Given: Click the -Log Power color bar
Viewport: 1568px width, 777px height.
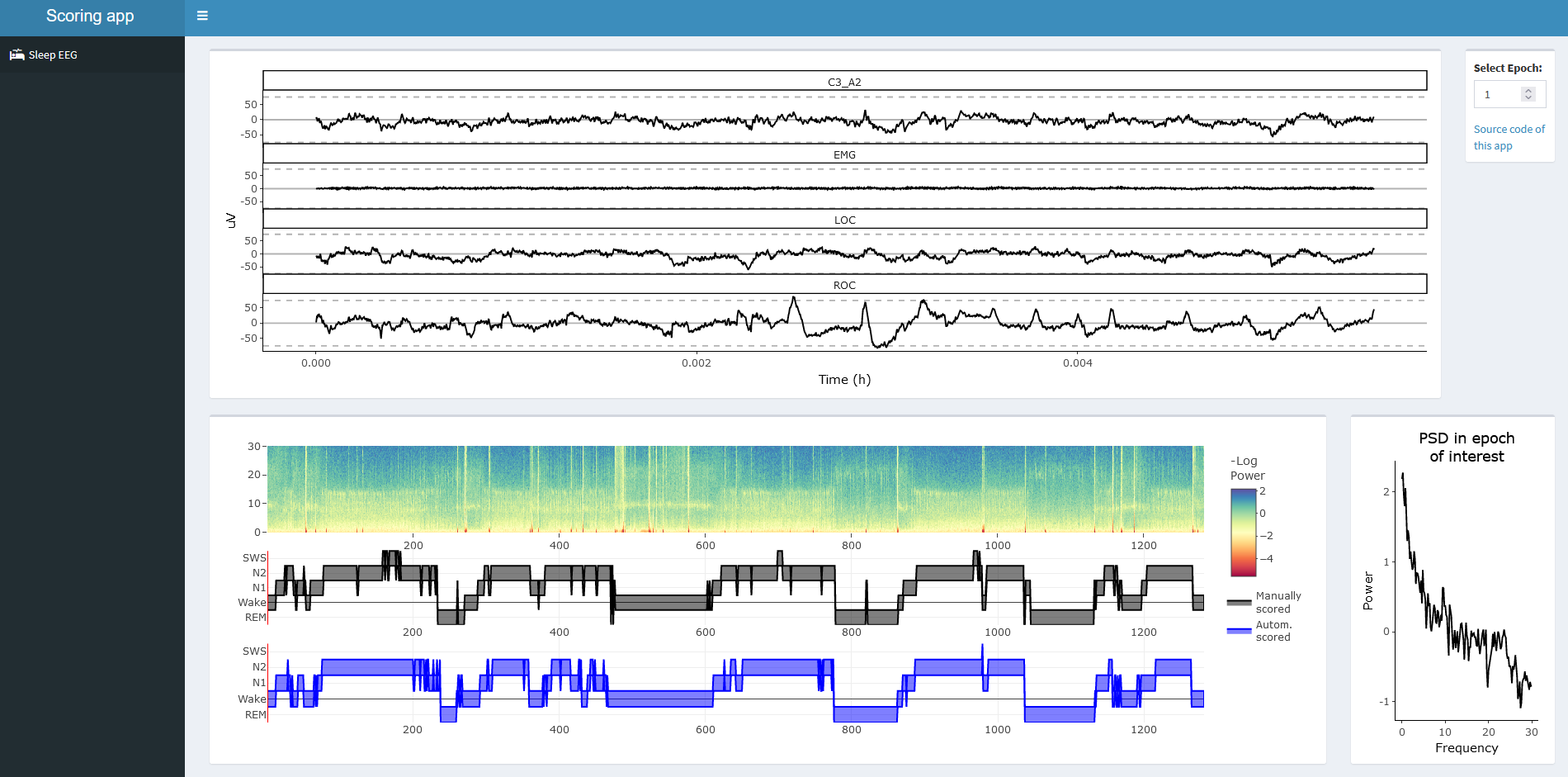Looking at the screenshot, I should tap(1243, 532).
